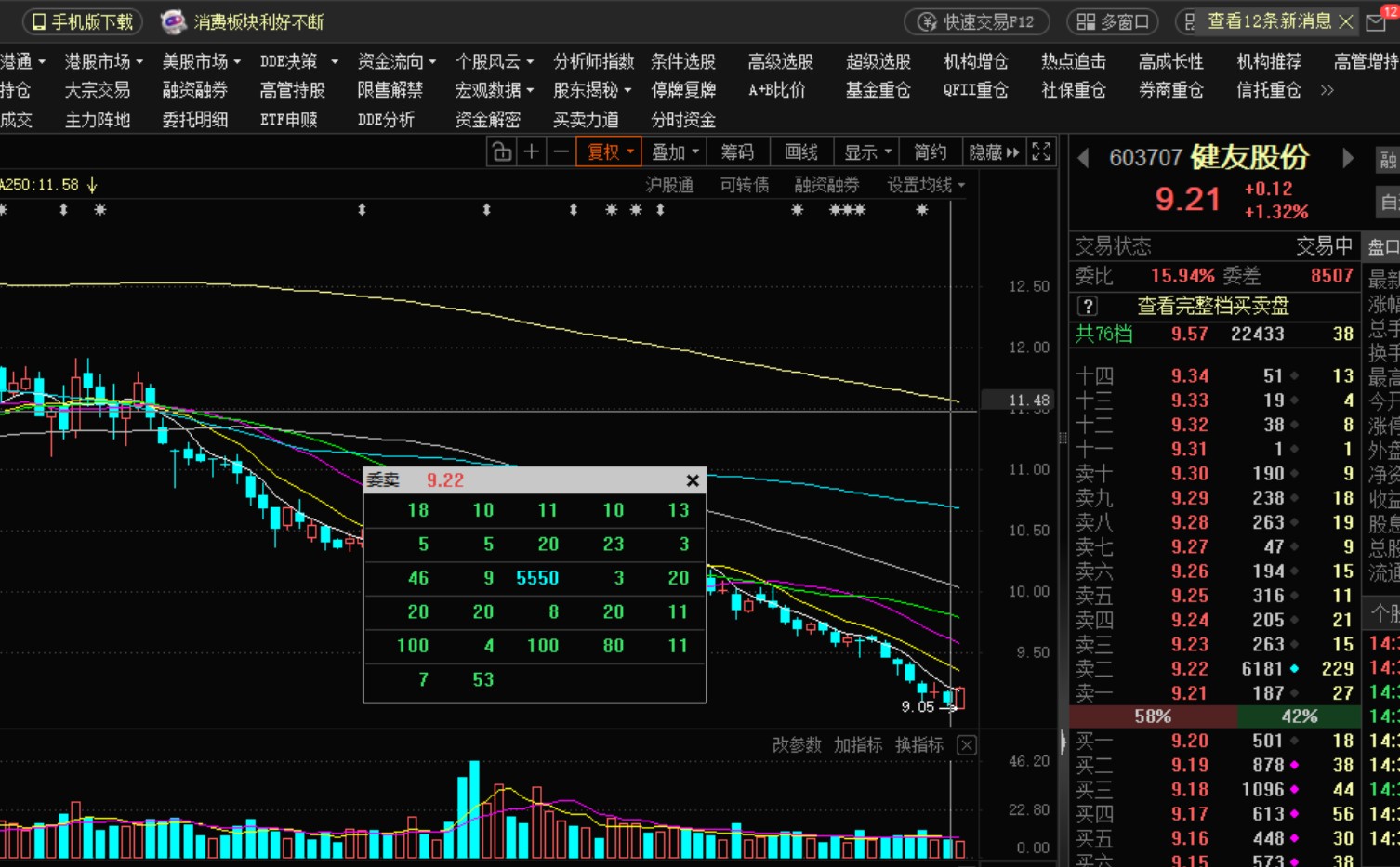1400x867 pixels.
Task: Expand the 宏观数据 menu
Action: [x=495, y=90]
